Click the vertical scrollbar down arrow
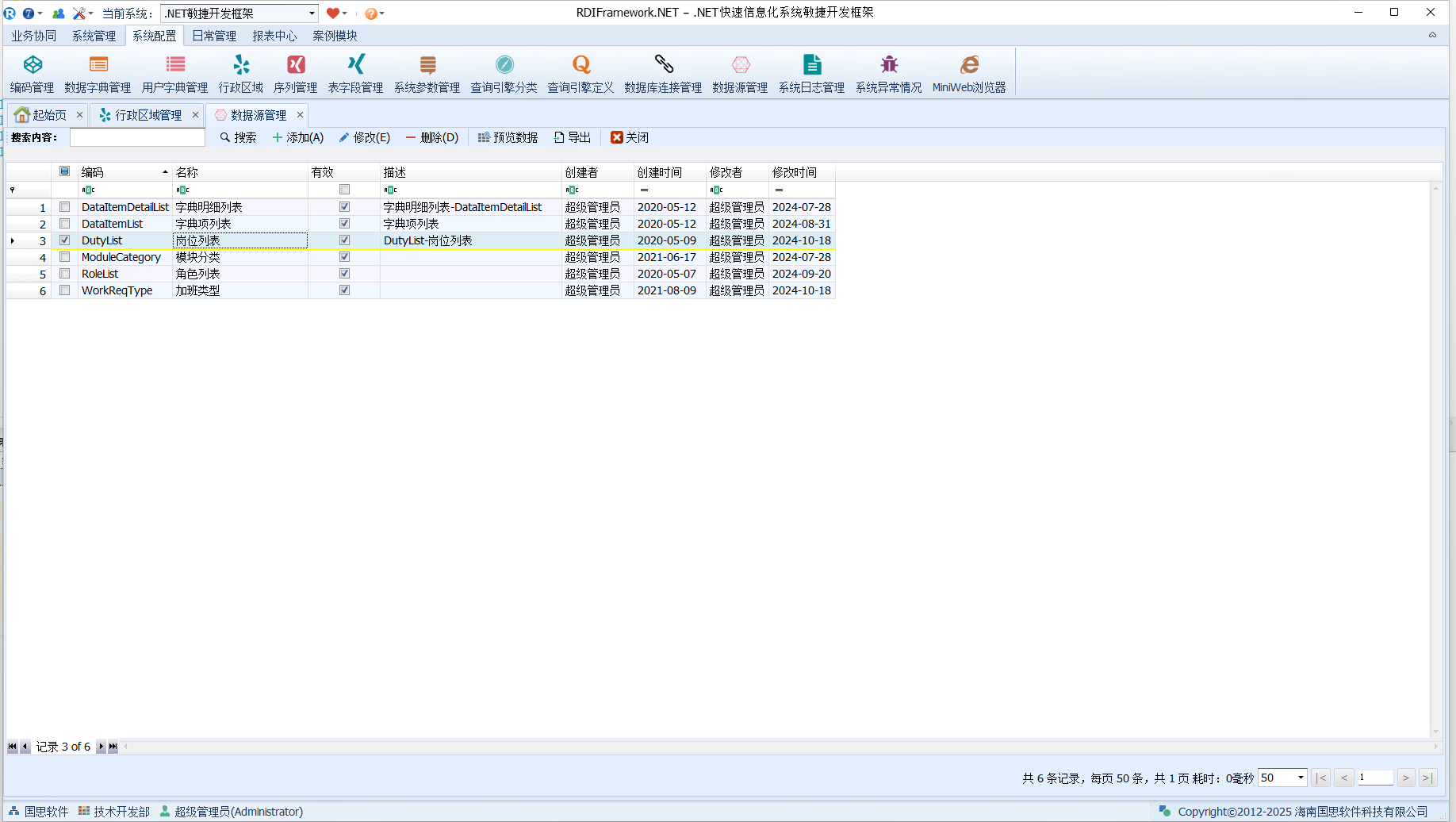 [x=1435, y=732]
